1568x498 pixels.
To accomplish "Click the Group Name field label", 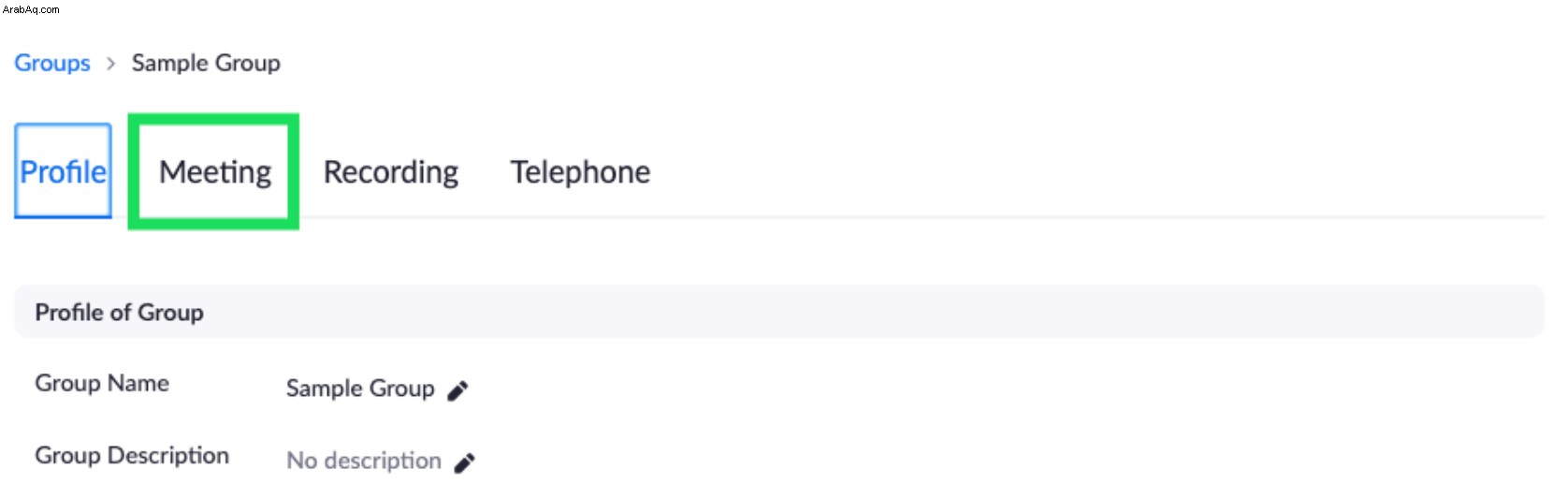I will [102, 384].
